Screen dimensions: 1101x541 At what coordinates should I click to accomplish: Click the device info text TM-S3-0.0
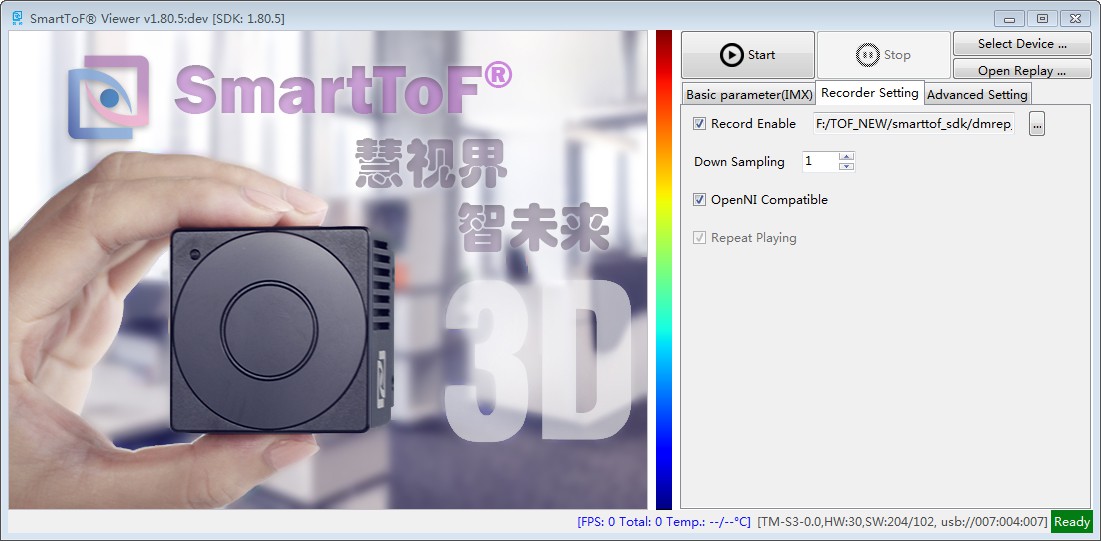click(x=902, y=522)
